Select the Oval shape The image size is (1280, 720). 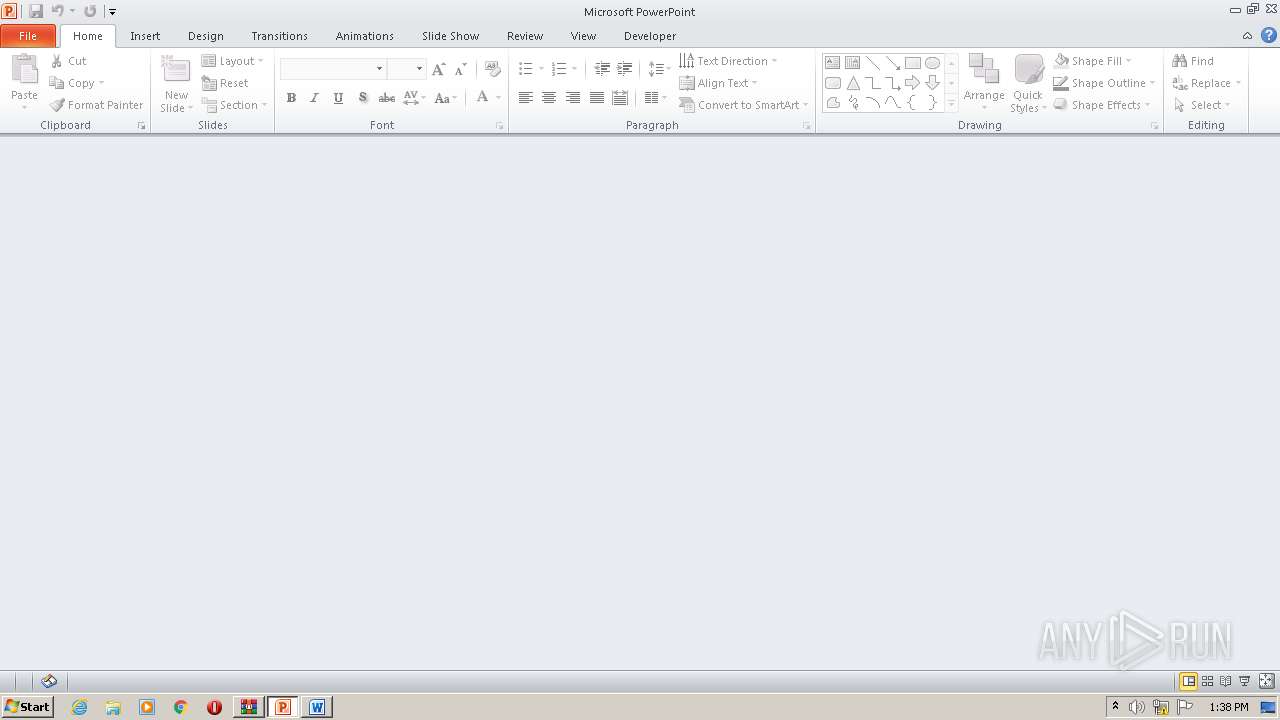(x=932, y=63)
